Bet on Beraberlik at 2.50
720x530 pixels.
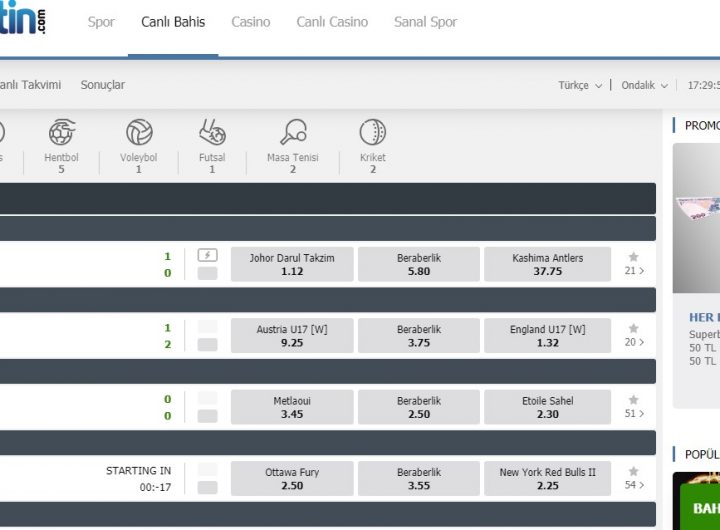[x=419, y=407]
